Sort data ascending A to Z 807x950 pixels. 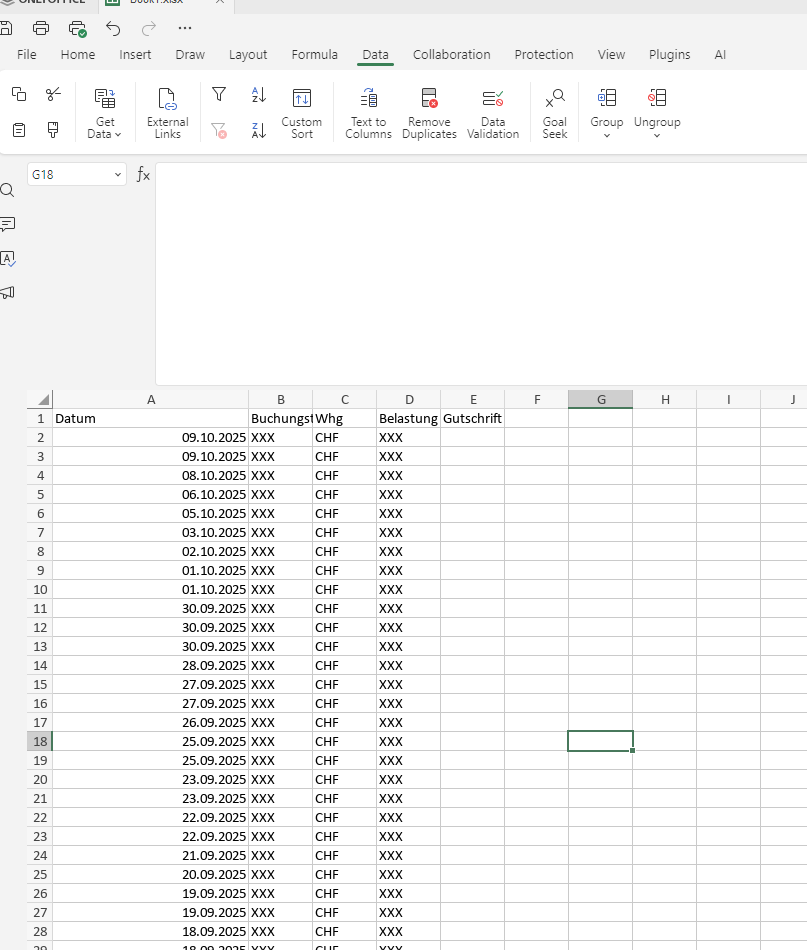pos(259,95)
